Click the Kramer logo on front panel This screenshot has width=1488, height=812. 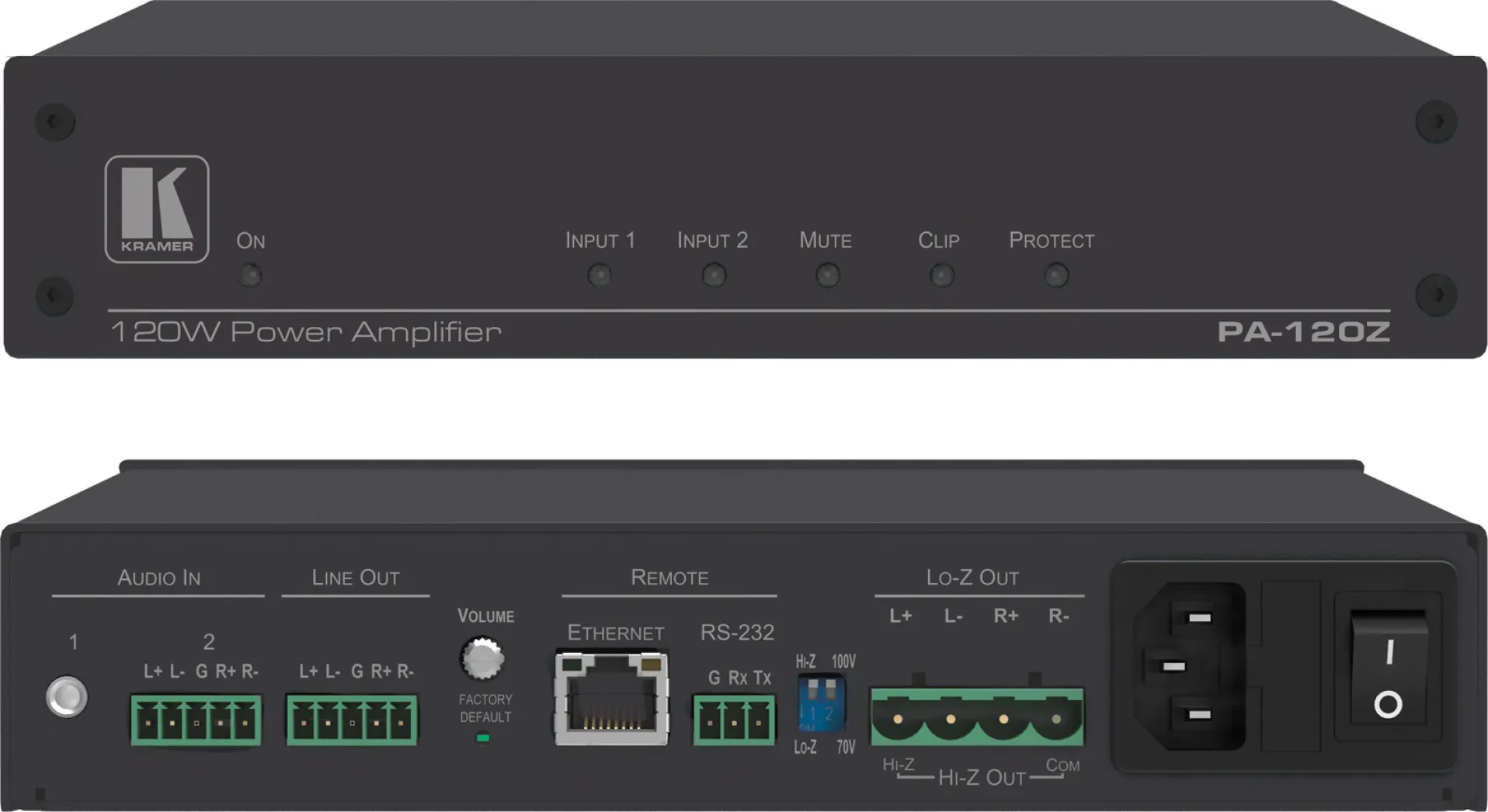point(157,209)
